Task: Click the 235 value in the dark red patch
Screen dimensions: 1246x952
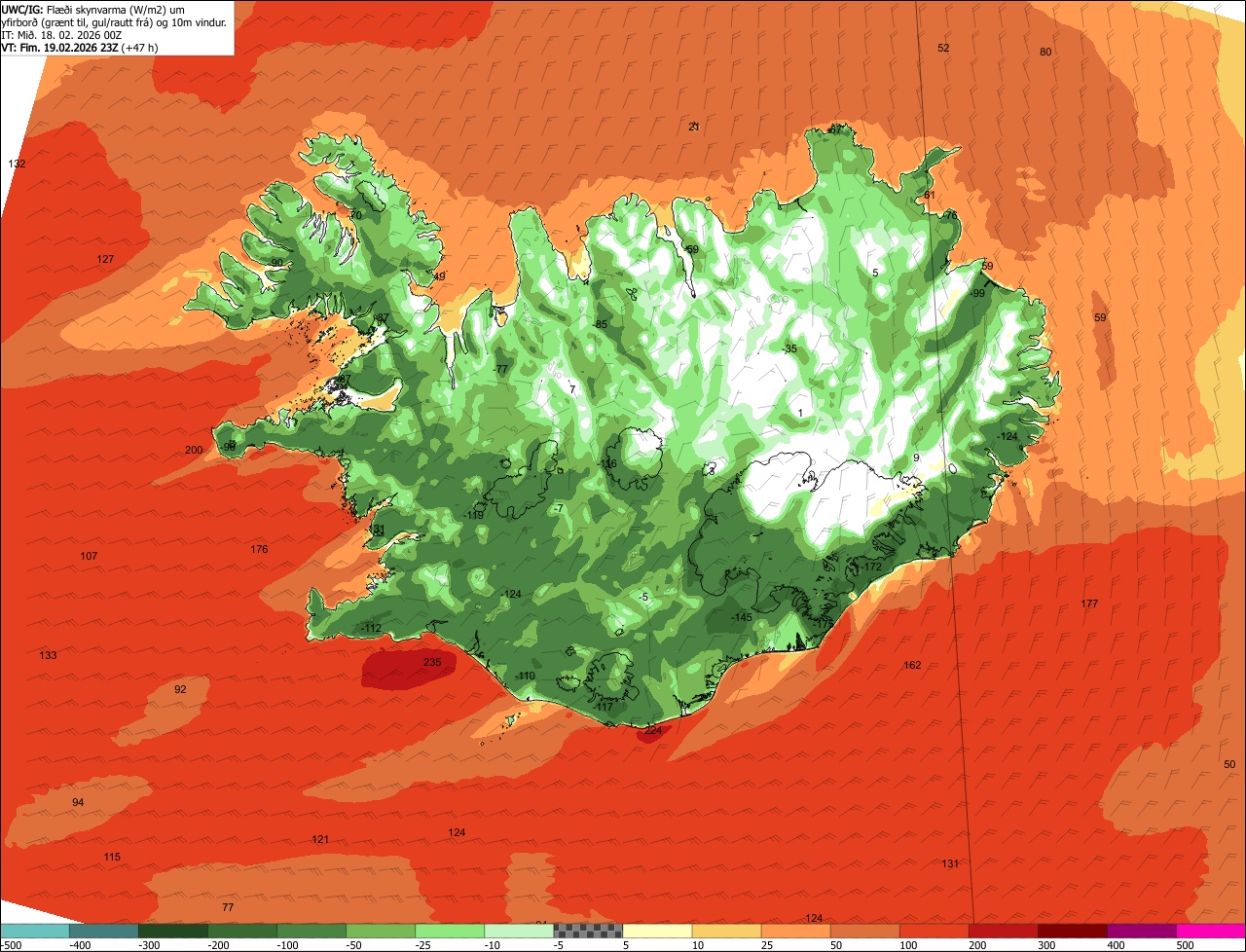Action: 432,662
